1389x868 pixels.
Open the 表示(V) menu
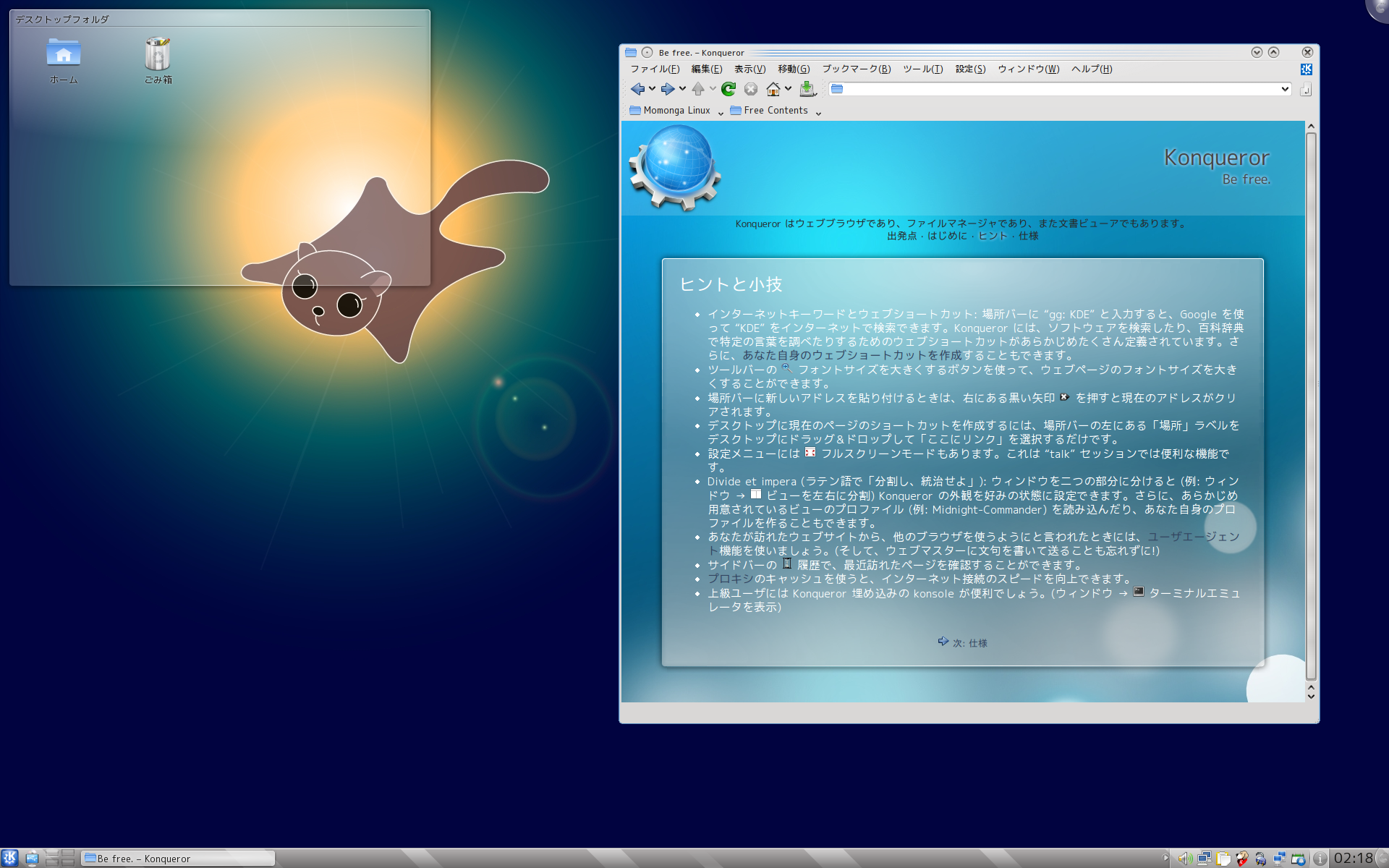point(750,69)
